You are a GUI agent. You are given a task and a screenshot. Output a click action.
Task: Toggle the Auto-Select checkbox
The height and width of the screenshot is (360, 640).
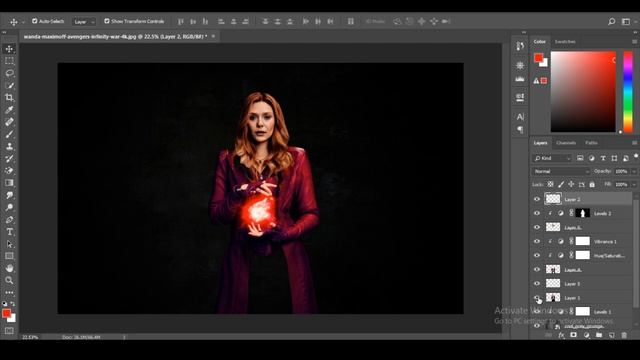(35, 21)
